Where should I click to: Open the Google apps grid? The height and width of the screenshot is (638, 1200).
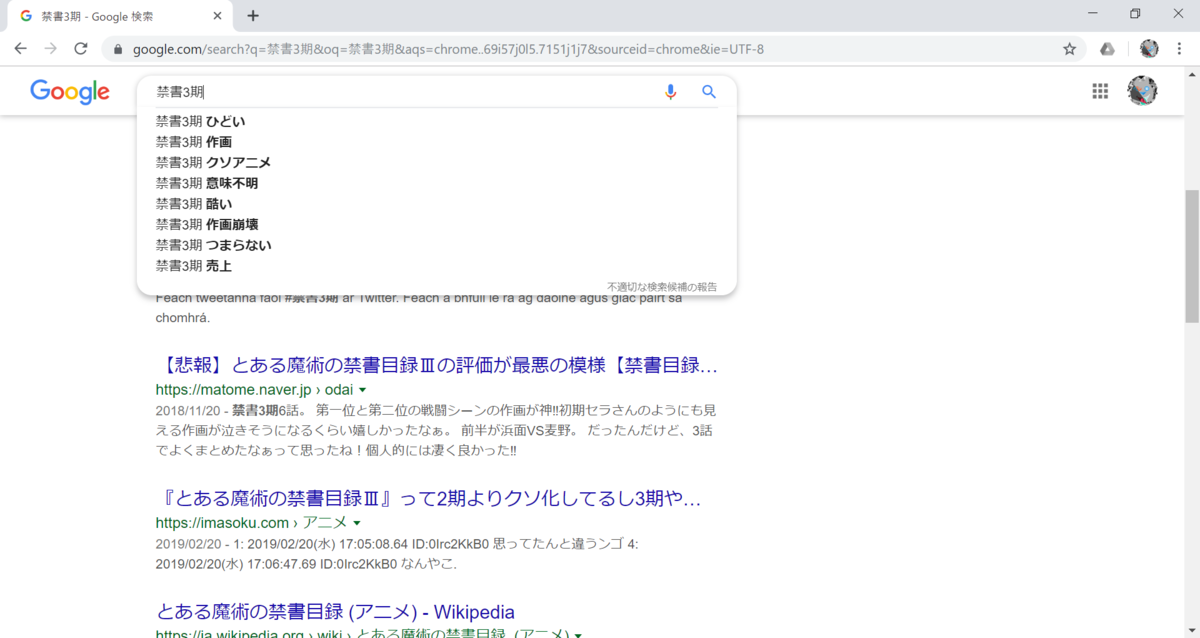1100,91
